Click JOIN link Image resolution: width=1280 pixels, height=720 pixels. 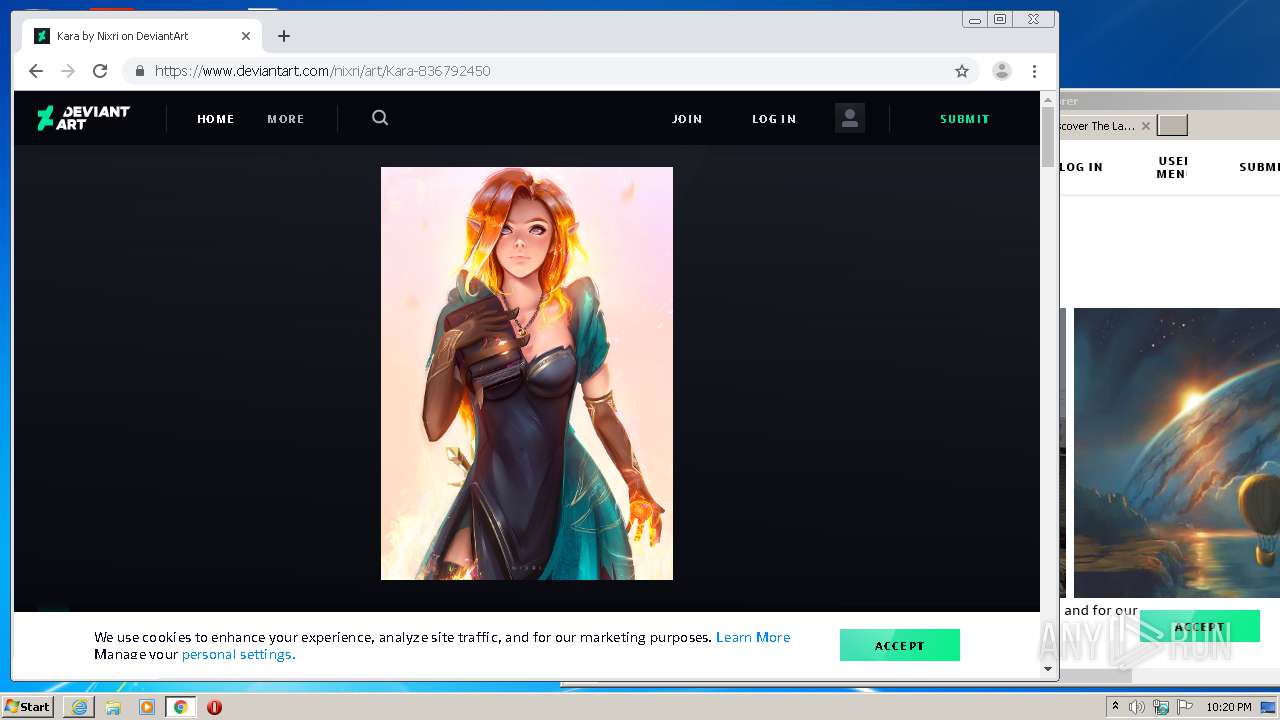pyautogui.click(x=687, y=119)
